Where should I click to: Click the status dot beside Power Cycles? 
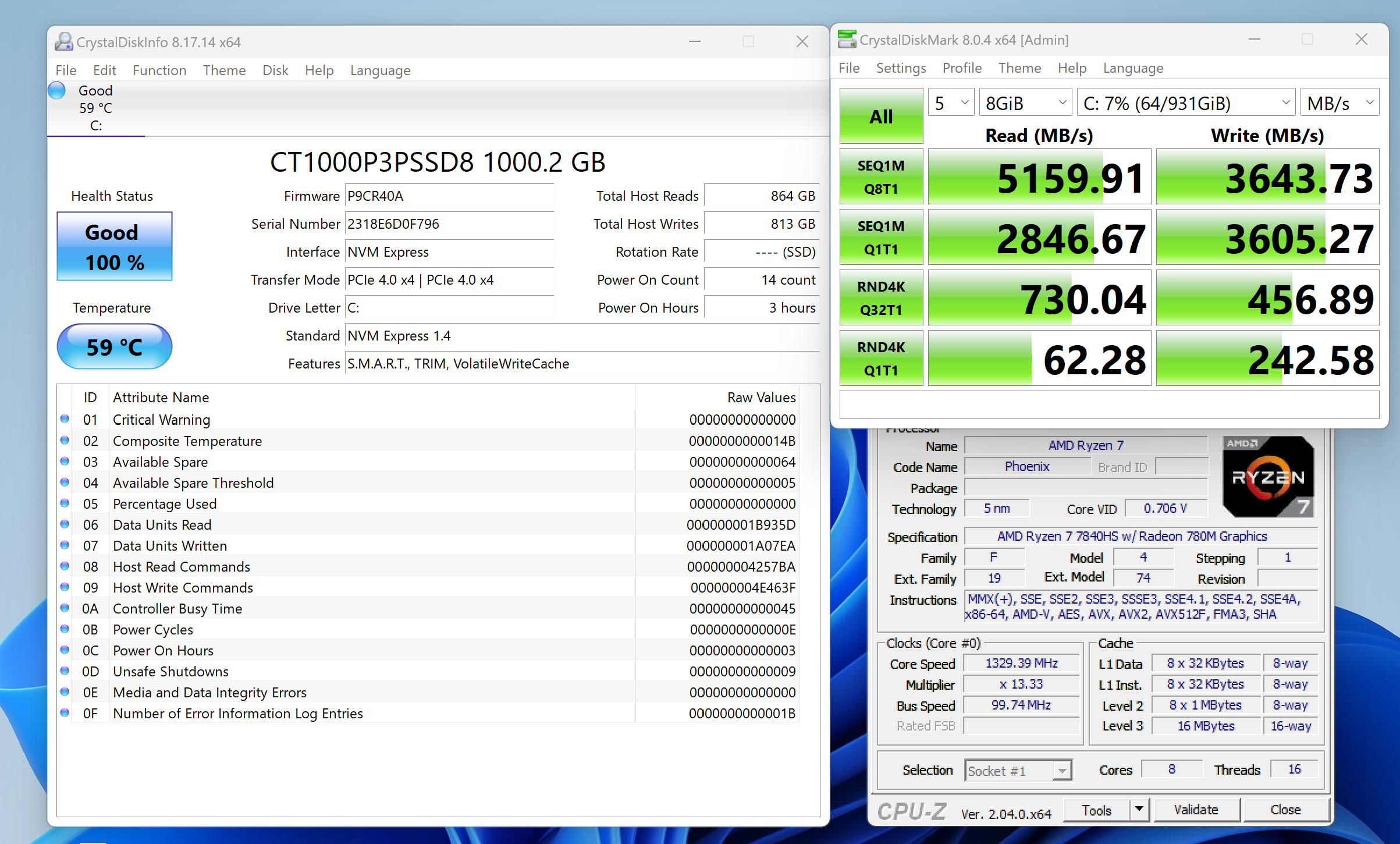[65, 629]
